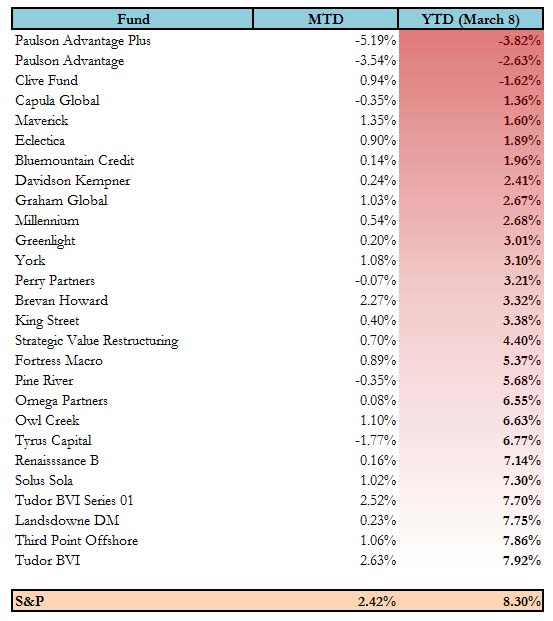The image size is (553, 621).
Task: Select Strategic Value Restructuring fund name
Action: pos(97,341)
